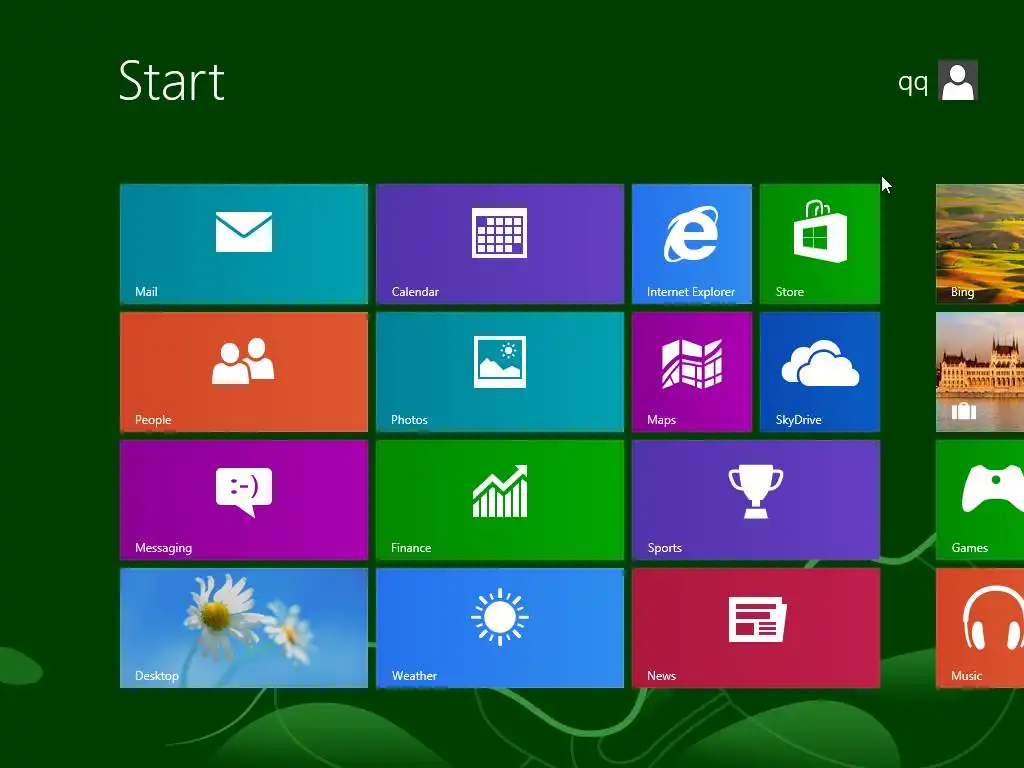
Task: Launch Internet Explorer from its tile
Action: [x=692, y=244]
